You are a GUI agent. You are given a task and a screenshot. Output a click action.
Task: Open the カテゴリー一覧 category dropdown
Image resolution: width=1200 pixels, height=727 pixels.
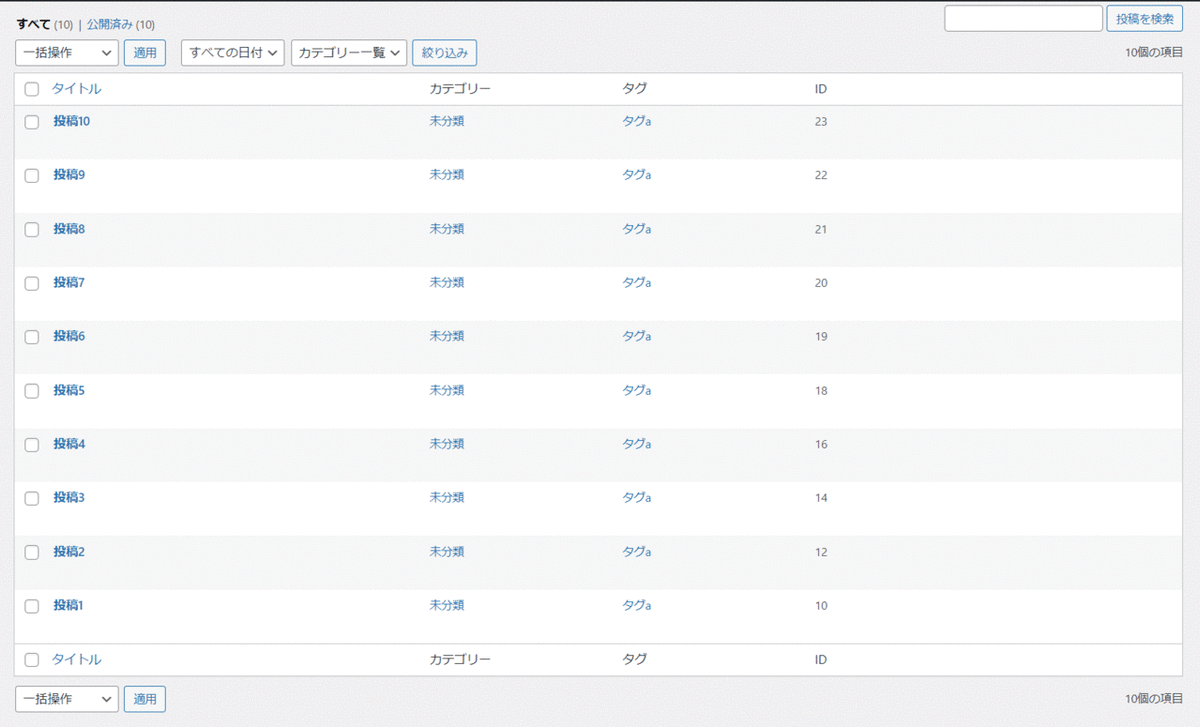(349, 53)
